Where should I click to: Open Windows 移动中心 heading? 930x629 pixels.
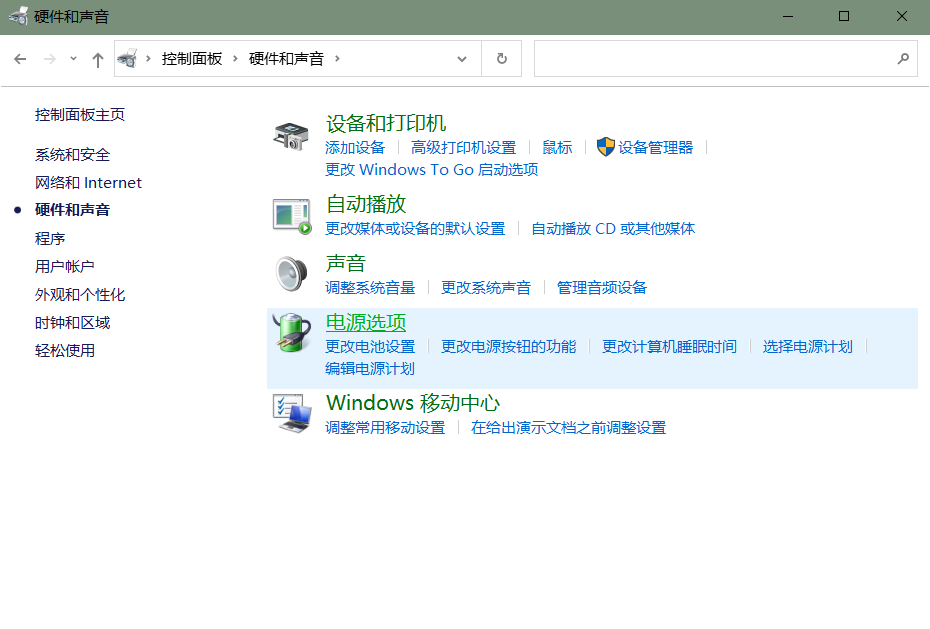413,403
